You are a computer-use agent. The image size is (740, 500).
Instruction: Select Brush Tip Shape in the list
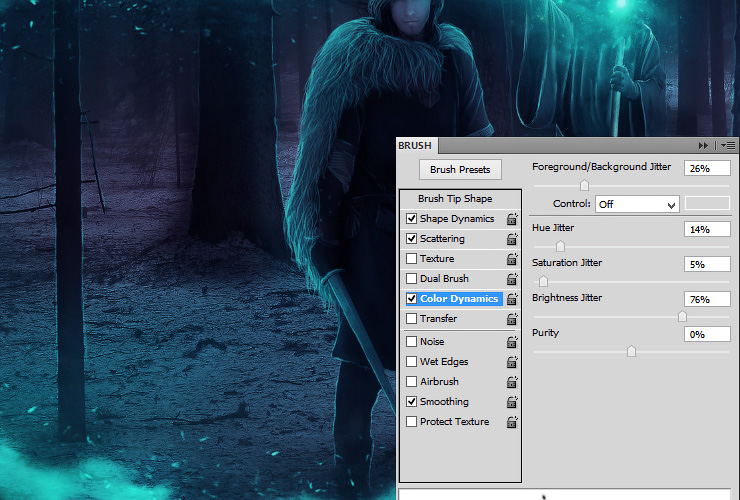coord(455,199)
